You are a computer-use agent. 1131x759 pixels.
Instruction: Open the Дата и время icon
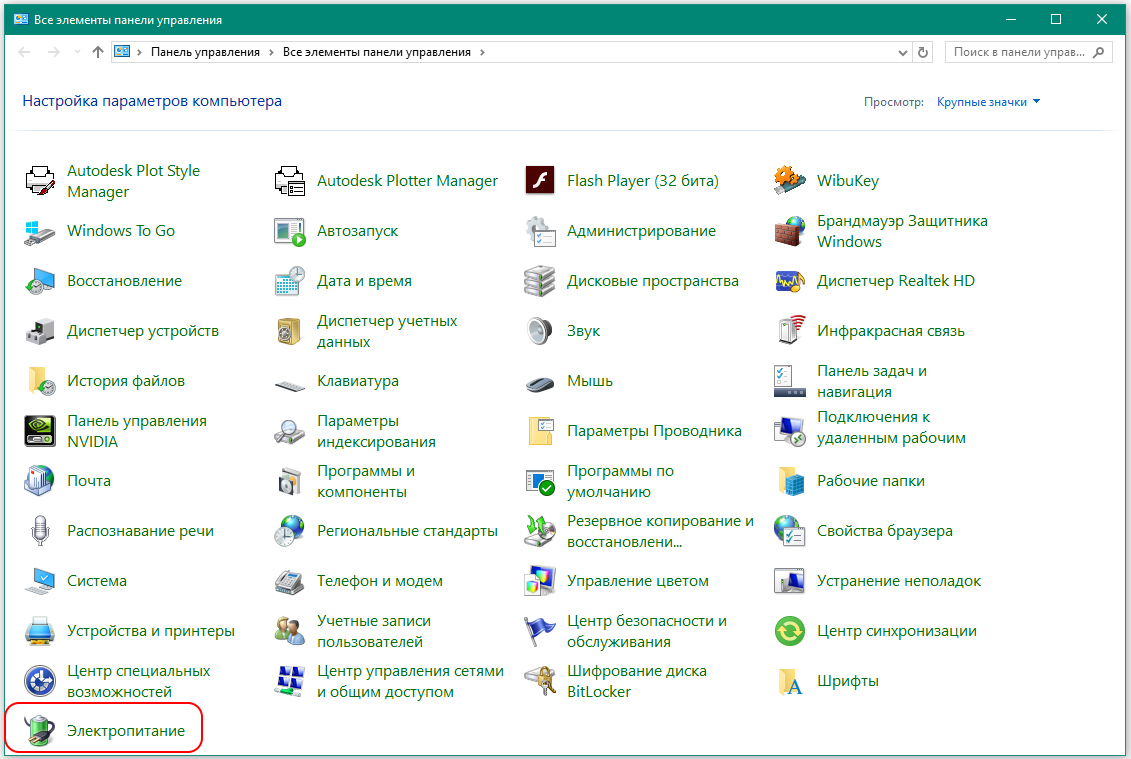(x=290, y=281)
